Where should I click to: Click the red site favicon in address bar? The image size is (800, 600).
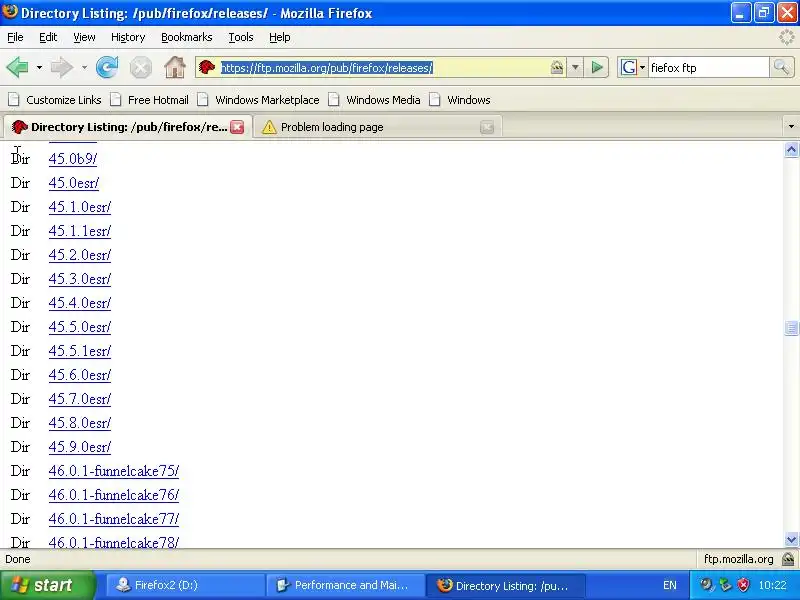(207, 67)
